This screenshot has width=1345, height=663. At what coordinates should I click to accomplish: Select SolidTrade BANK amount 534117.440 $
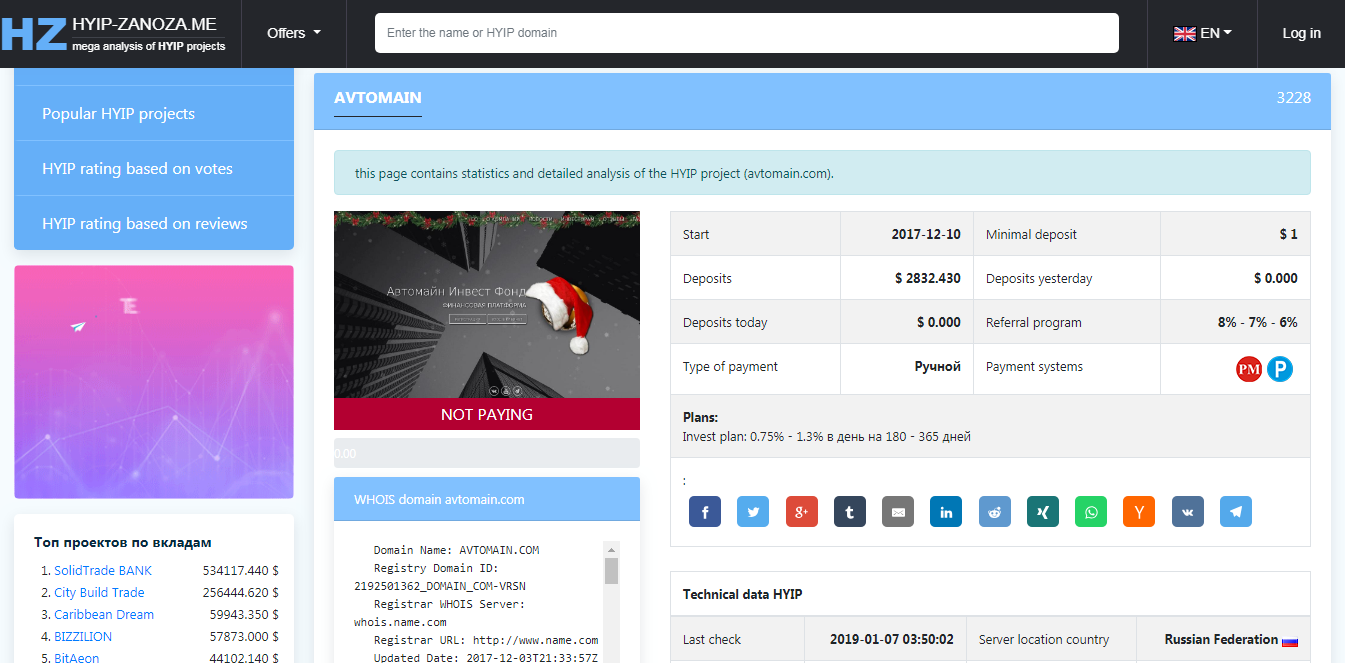point(240,571)
